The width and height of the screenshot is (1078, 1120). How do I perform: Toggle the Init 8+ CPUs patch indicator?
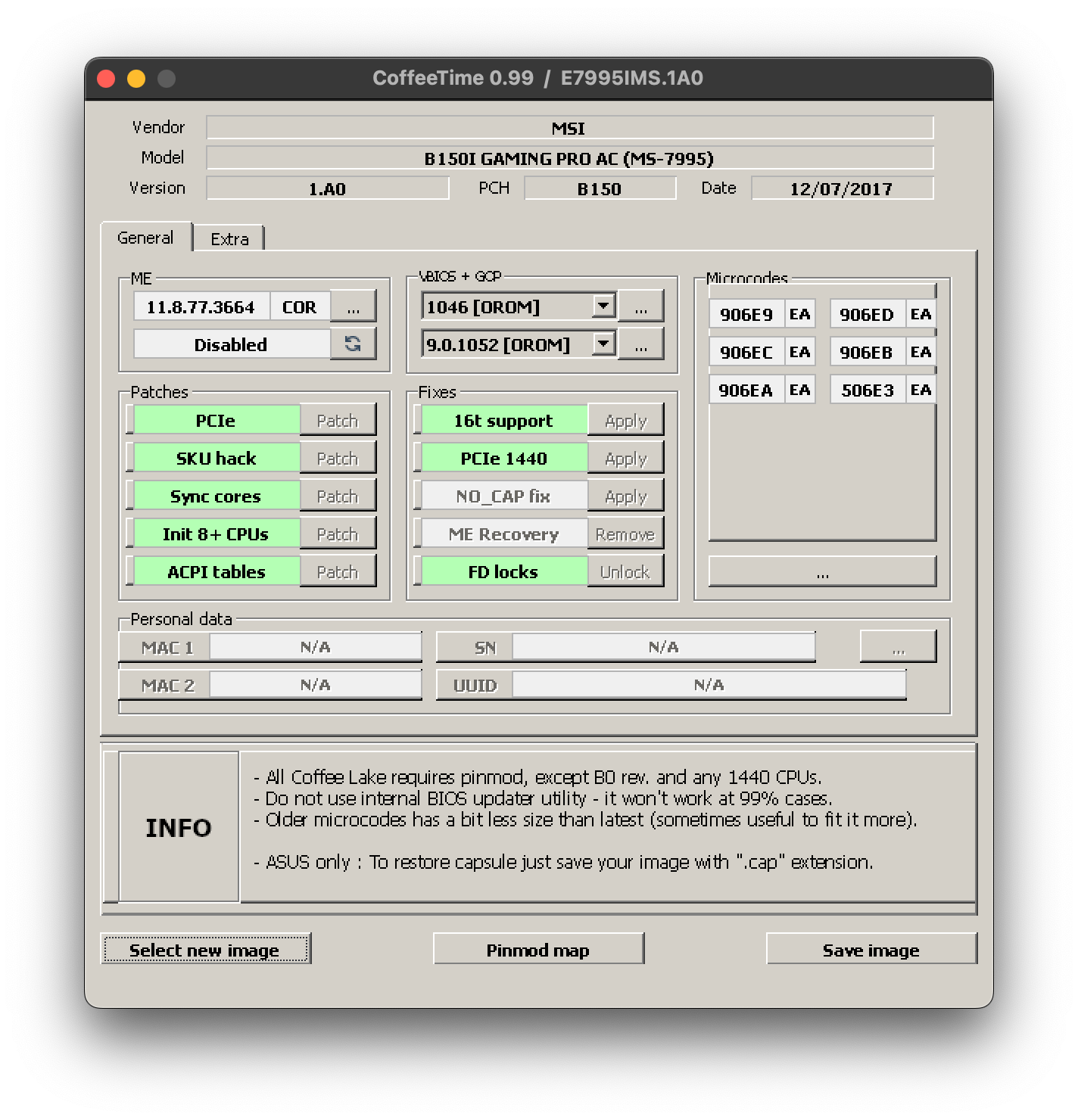(216, 534)
